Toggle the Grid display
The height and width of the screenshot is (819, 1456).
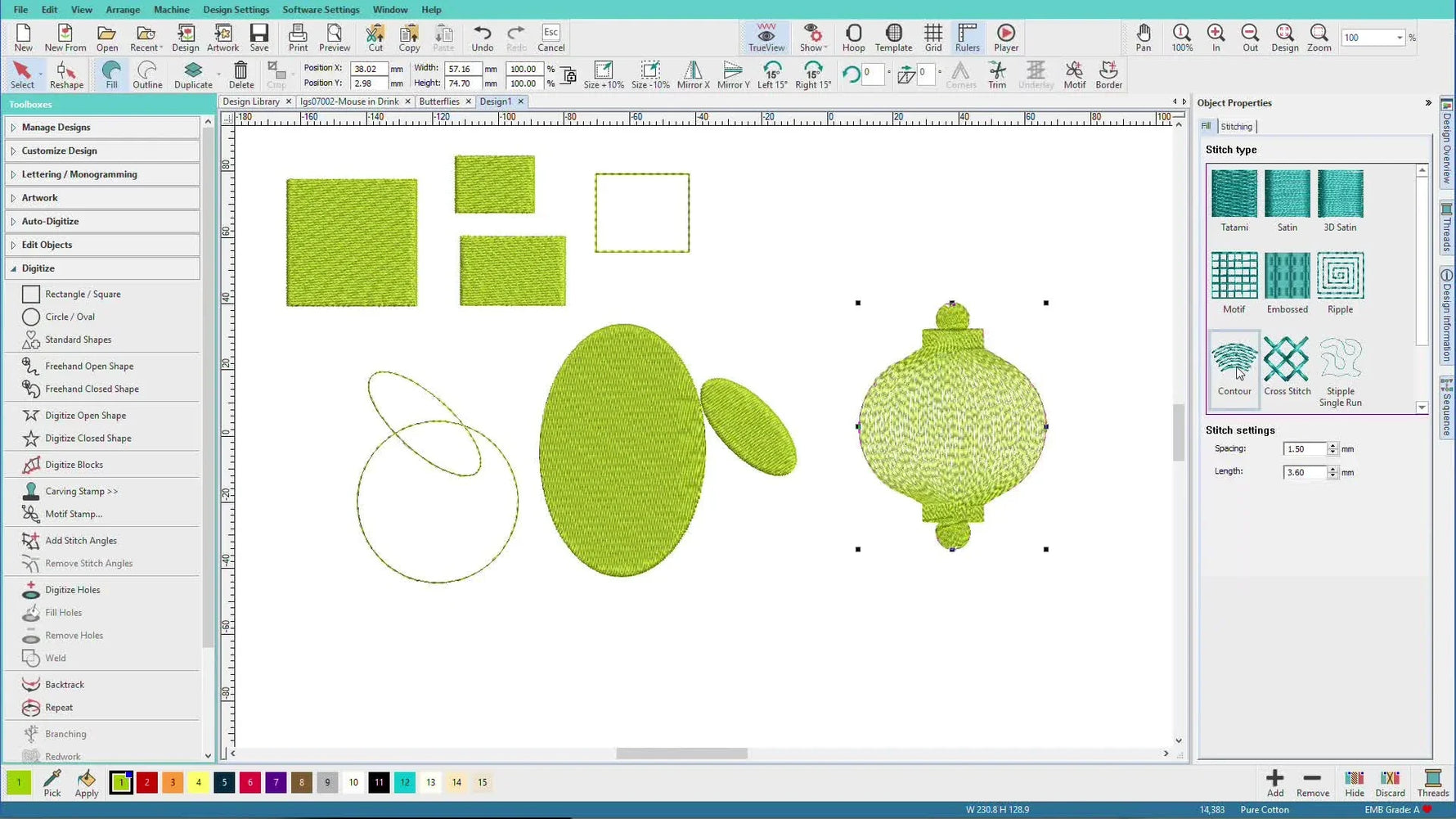pos(932,38)
